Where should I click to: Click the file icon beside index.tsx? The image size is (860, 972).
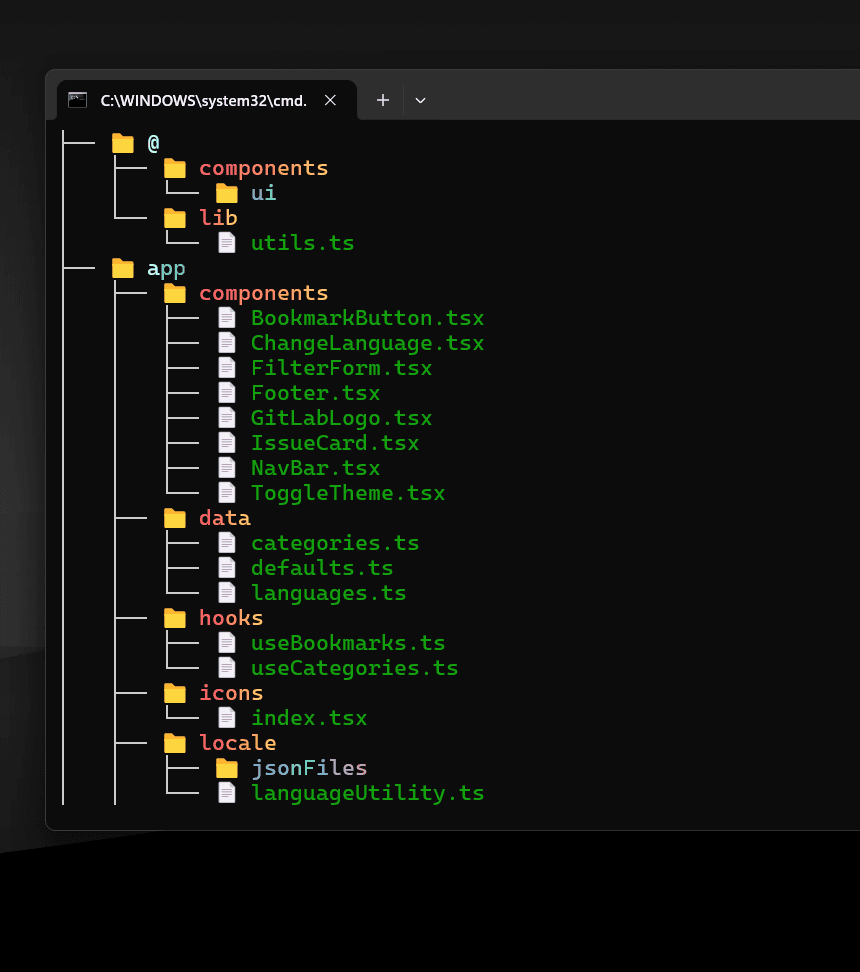click(227, 718)
